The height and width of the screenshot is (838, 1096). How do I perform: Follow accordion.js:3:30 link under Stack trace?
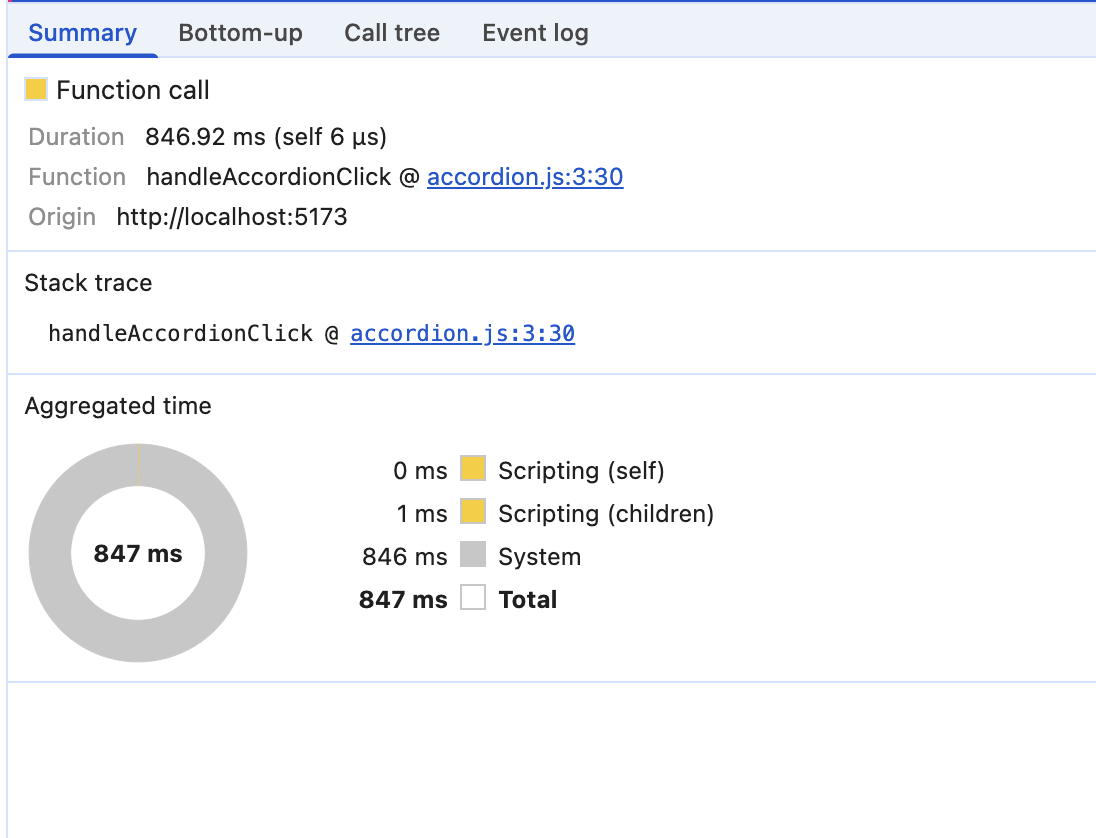(x=462, y=333)
